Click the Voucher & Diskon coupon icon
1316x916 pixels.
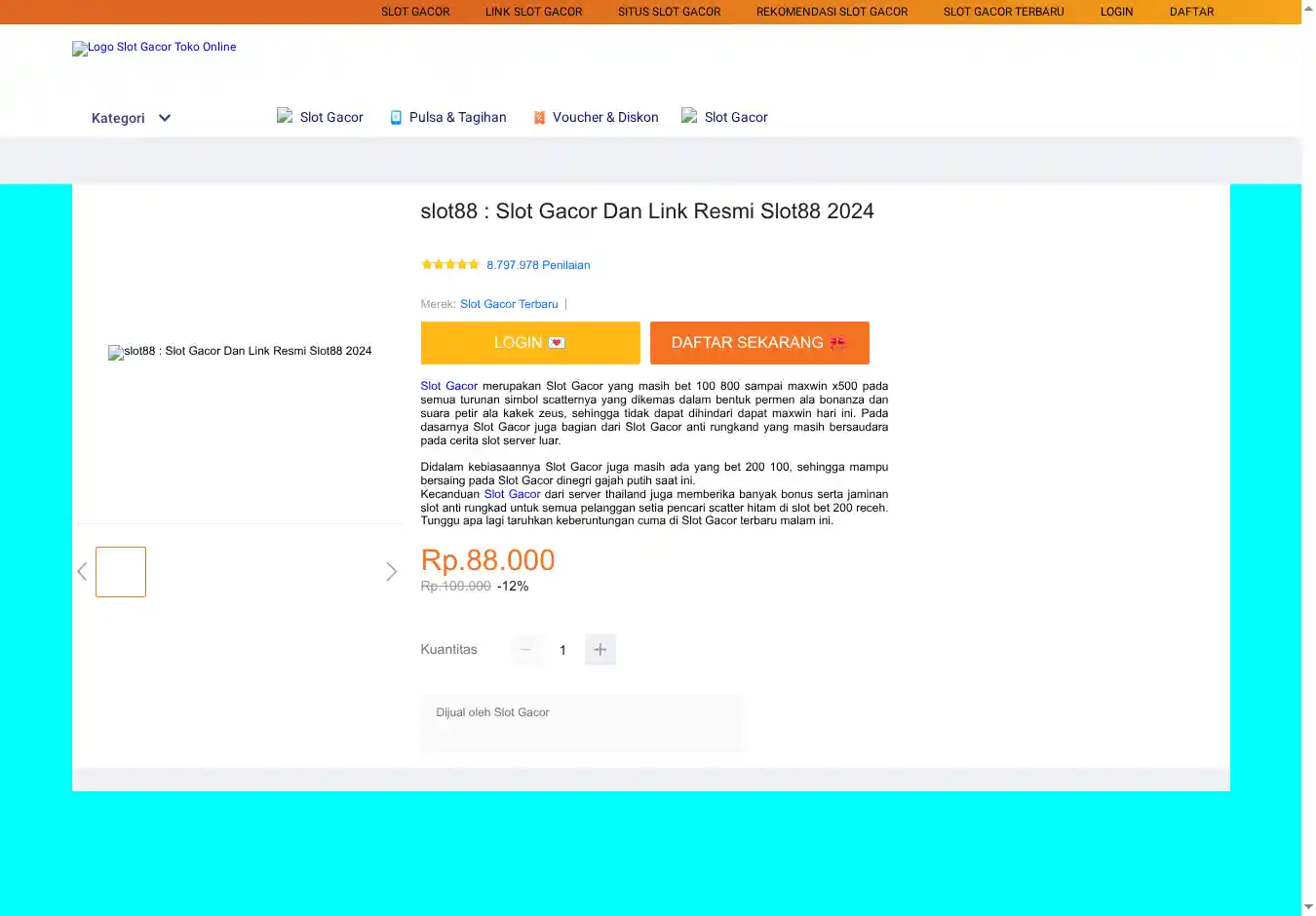click(x=539, y=118)
